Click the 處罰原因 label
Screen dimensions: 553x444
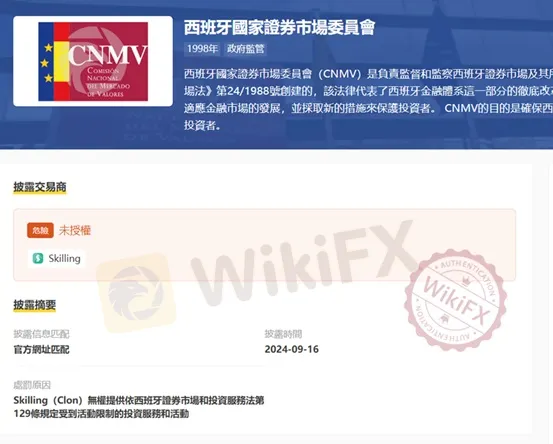pos(32,385)
